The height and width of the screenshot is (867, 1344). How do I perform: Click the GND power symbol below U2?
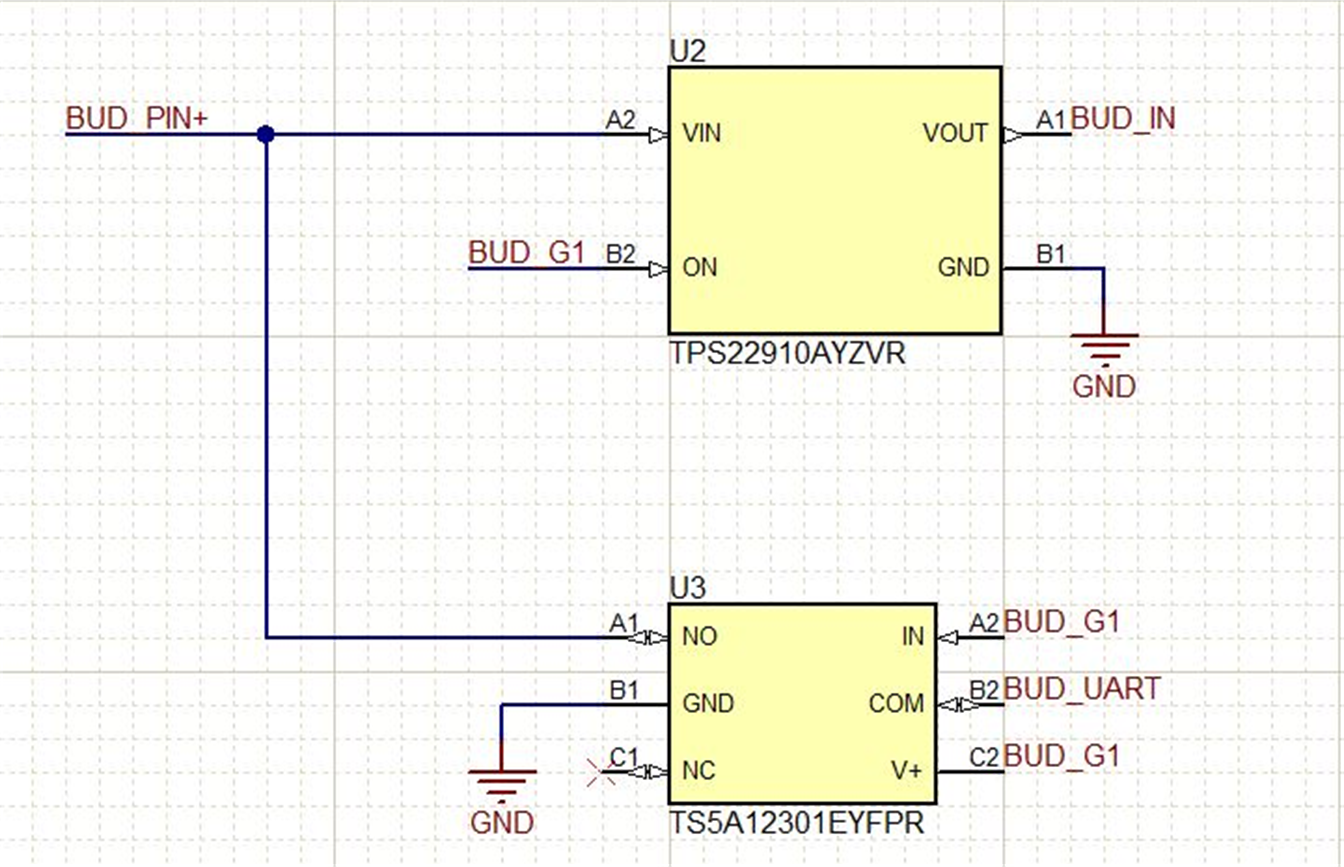(x=1104, y=348)
